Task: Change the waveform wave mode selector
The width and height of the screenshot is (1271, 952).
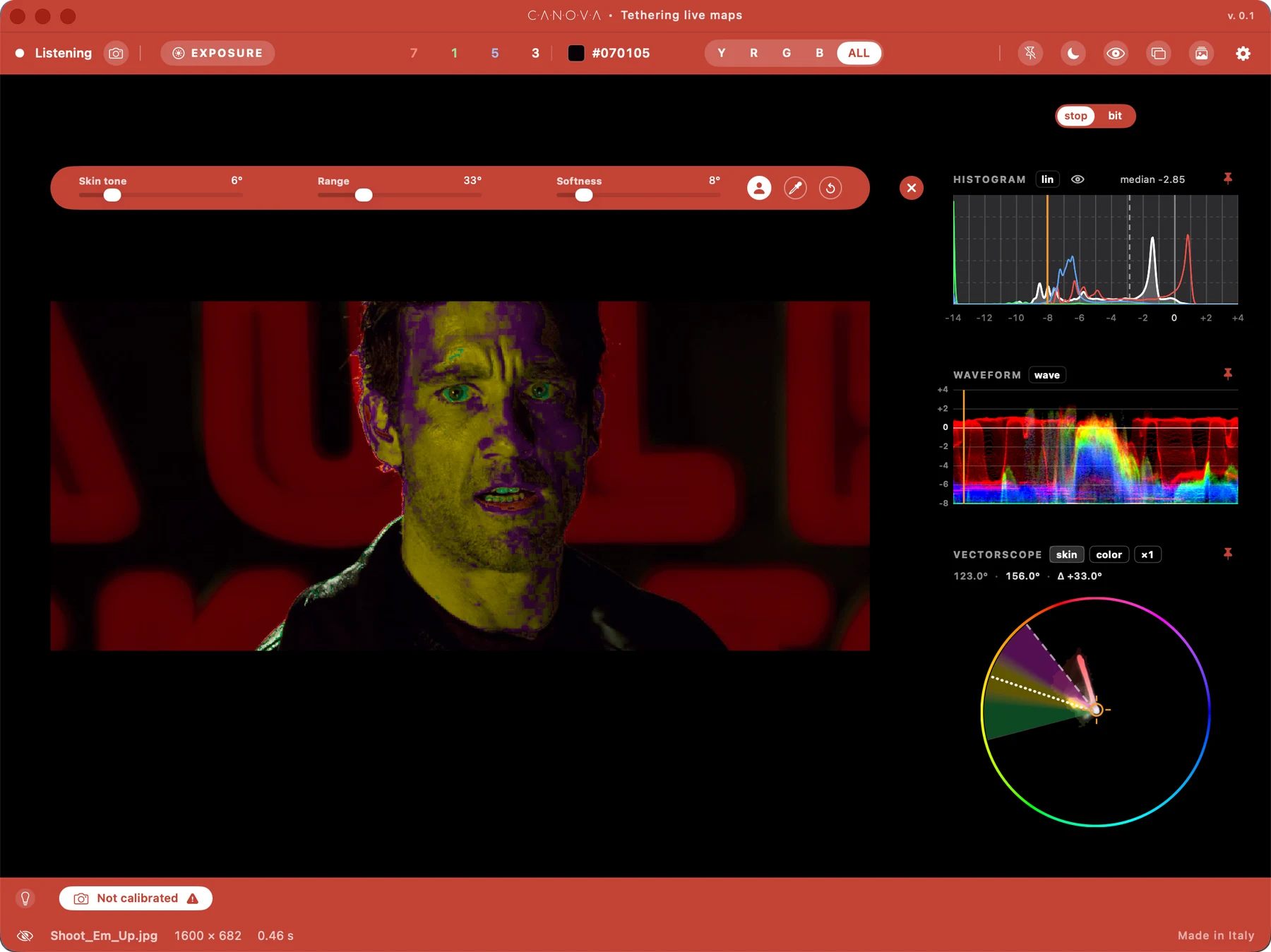Action: [x=1046, y=375]
